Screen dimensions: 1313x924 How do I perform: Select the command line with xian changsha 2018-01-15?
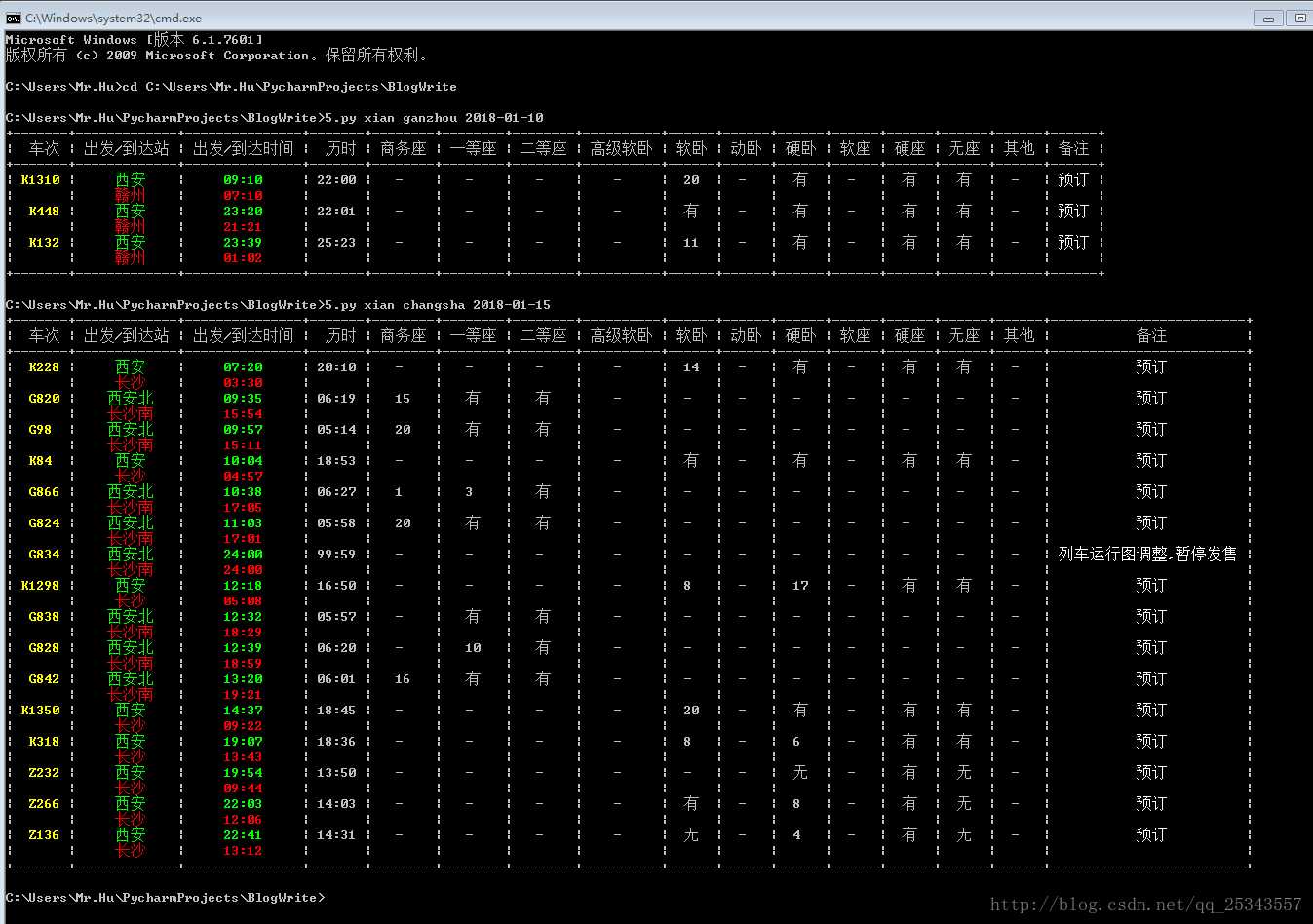pyautogui.click(x=278, y=305)
